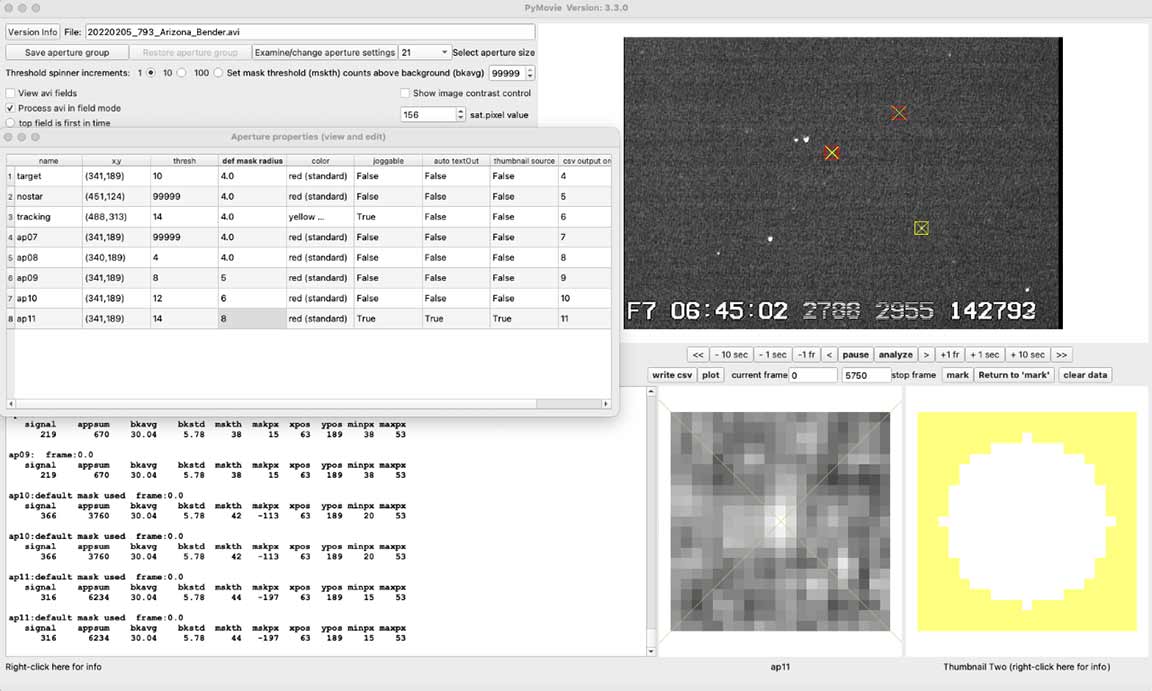Jump to start with << button

click(698, 355)
